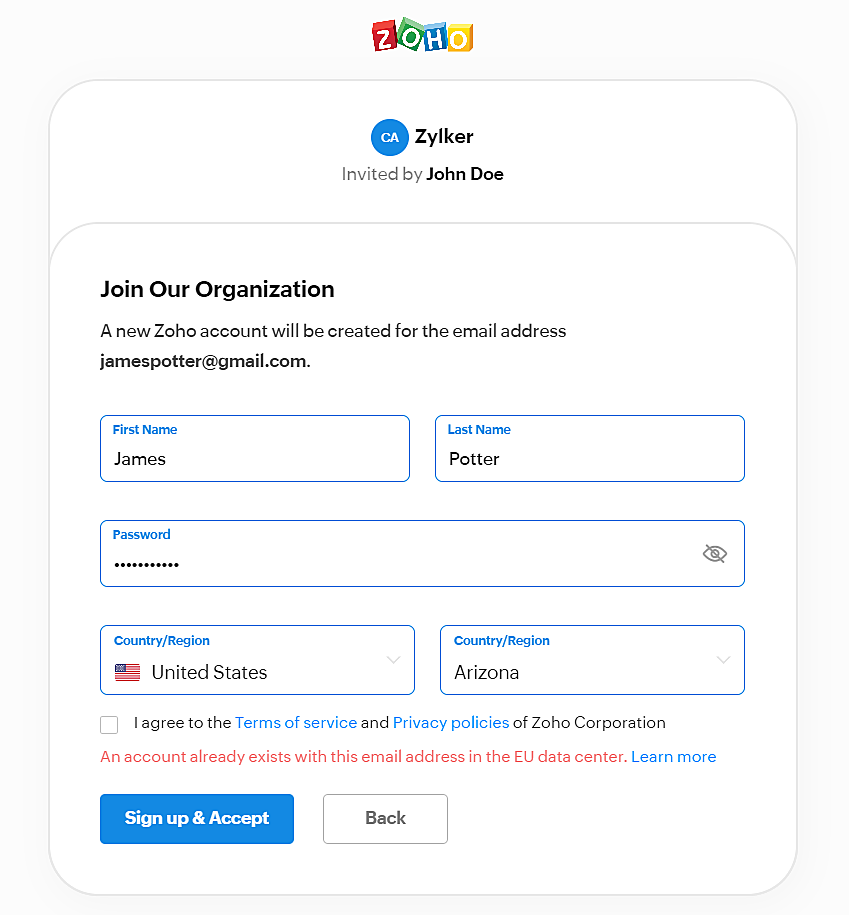
Task: Click the Zylker organization name
Action: 444,137
